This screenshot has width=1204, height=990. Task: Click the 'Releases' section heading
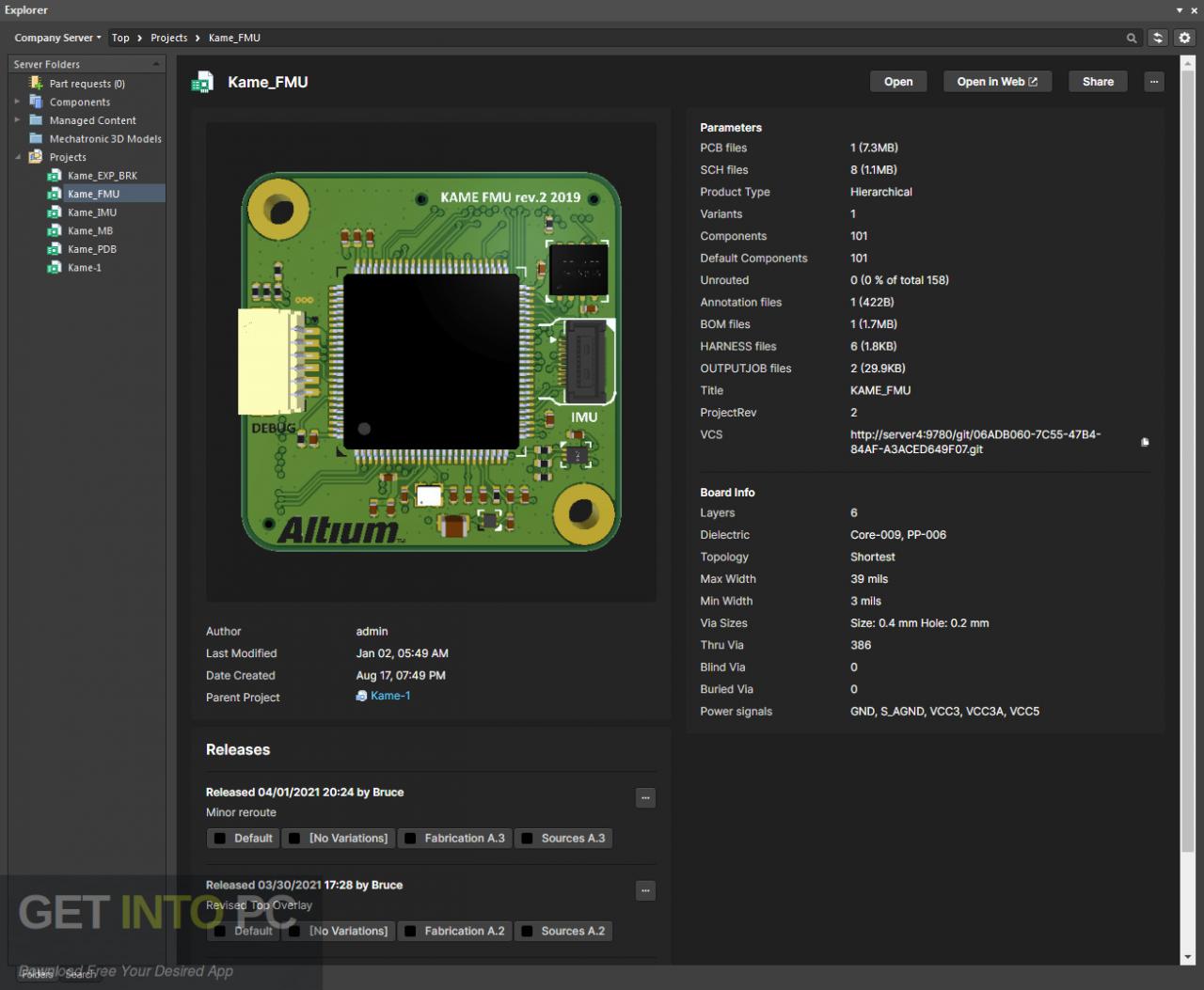pyautogui.click(x=238, y=749)
